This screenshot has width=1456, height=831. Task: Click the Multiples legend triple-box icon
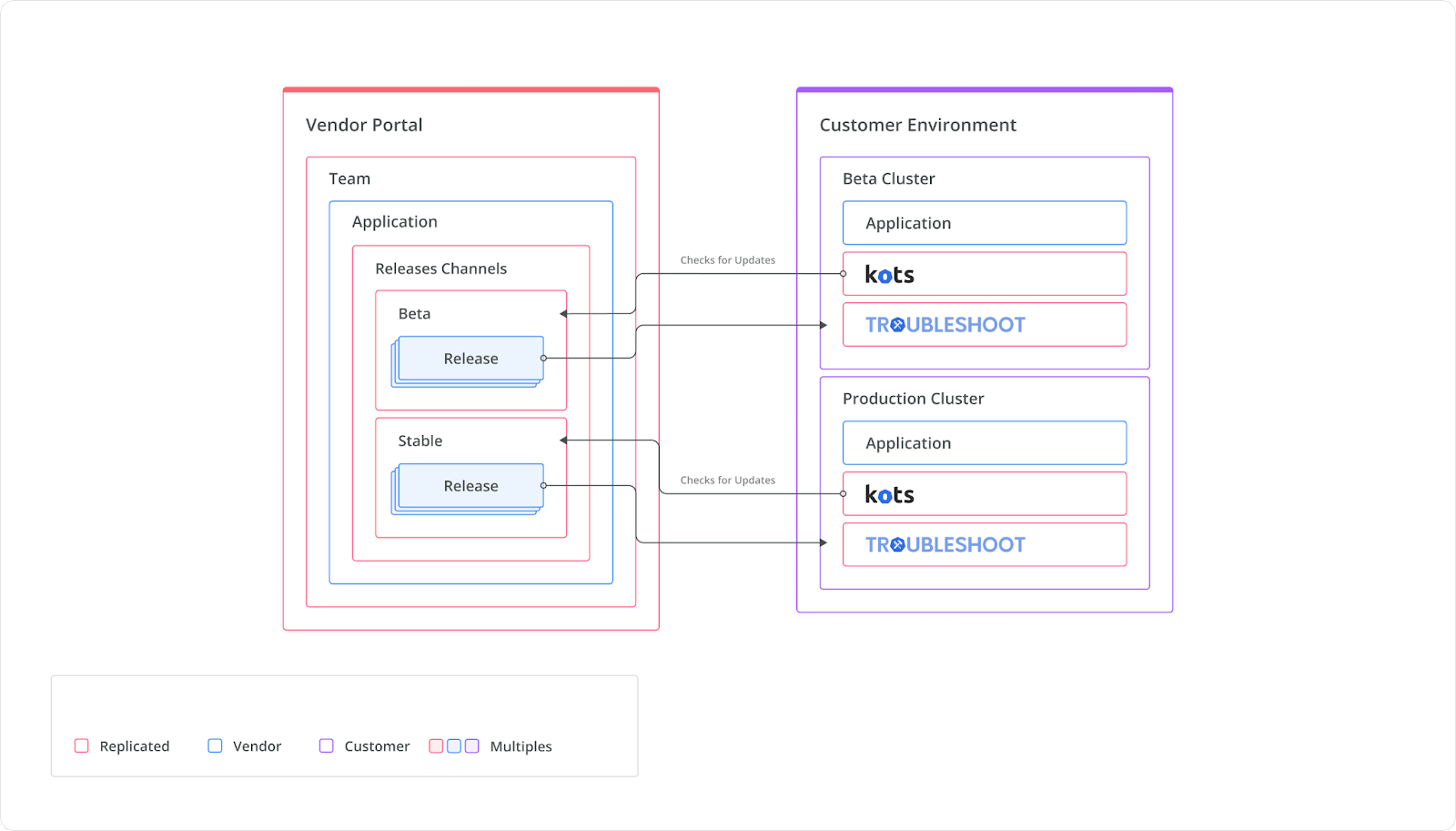pyautogui.click(x=453, y=745)
